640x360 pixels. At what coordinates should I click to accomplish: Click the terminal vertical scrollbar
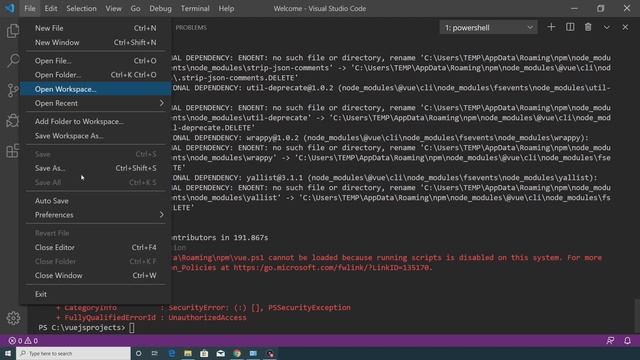(637, 316)
